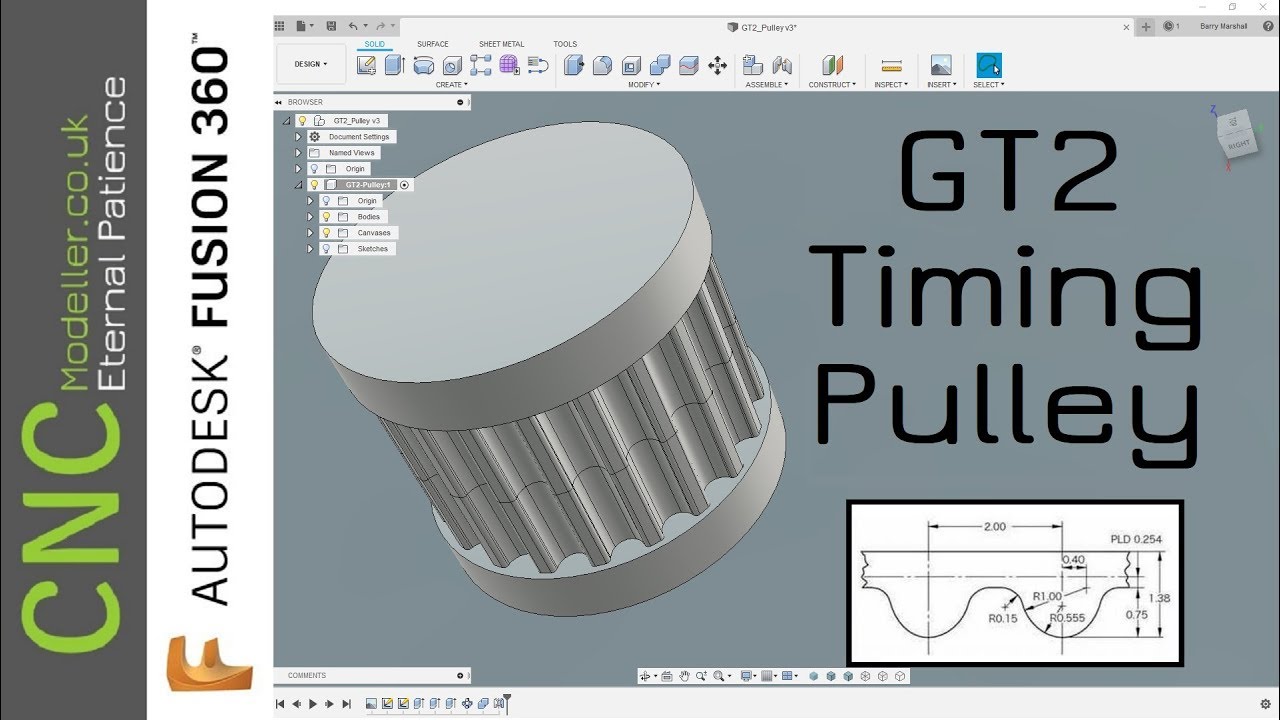Open the DESIGN workspace dropdown

coord(311,64)
